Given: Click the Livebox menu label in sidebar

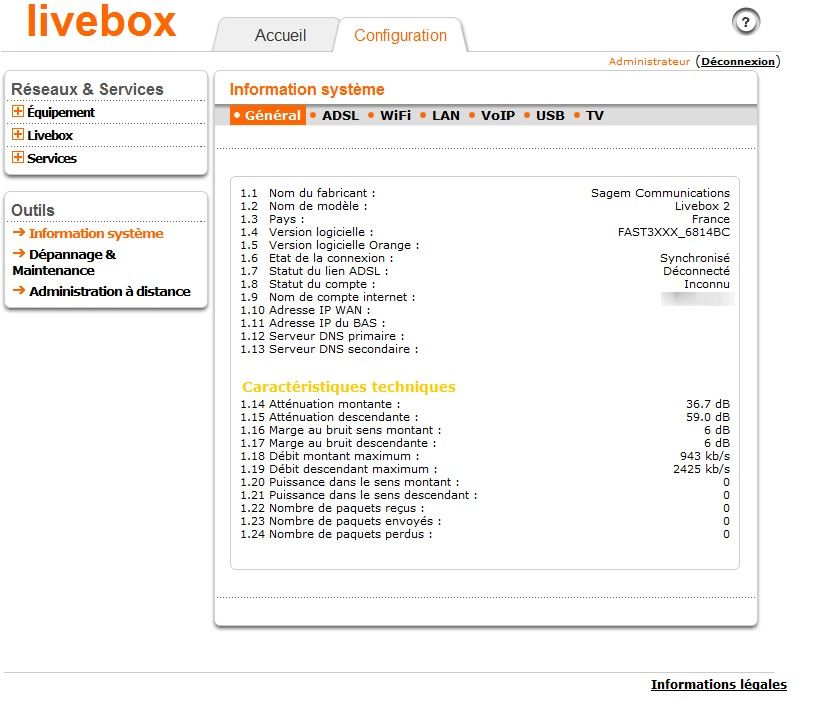Looking at the screenshot, I should (x=50, y=135).
